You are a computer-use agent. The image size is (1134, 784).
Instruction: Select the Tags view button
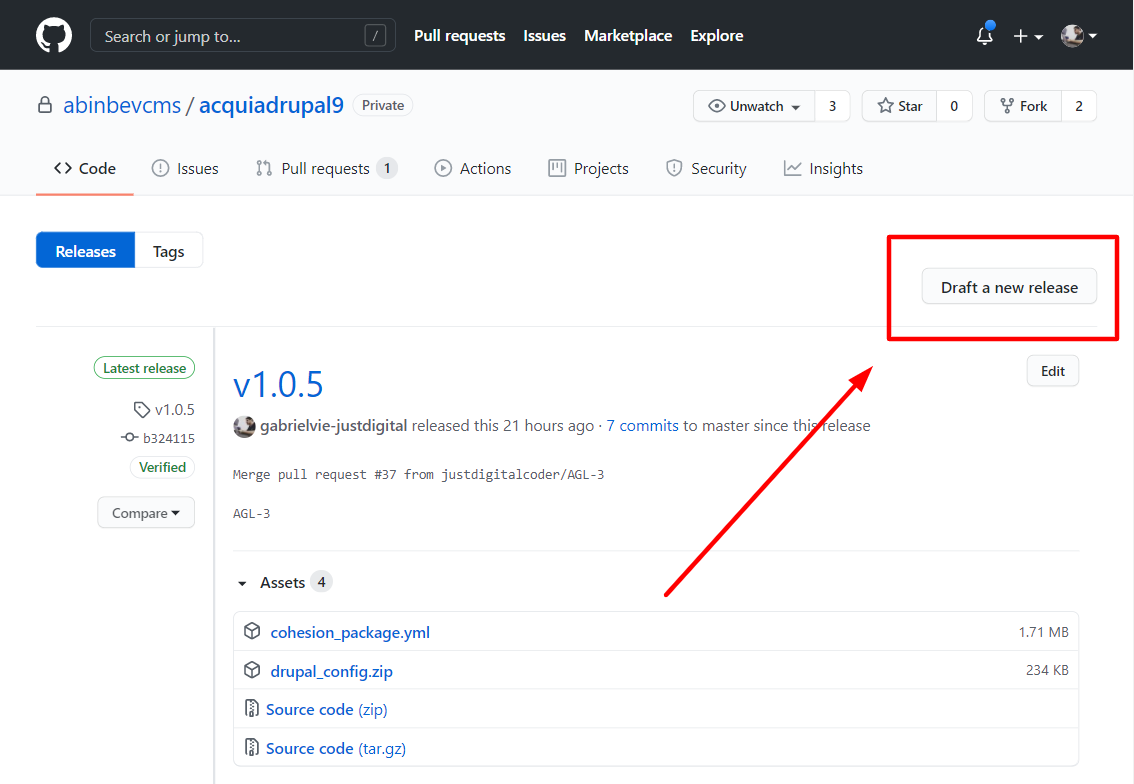(x=169, y=251)
